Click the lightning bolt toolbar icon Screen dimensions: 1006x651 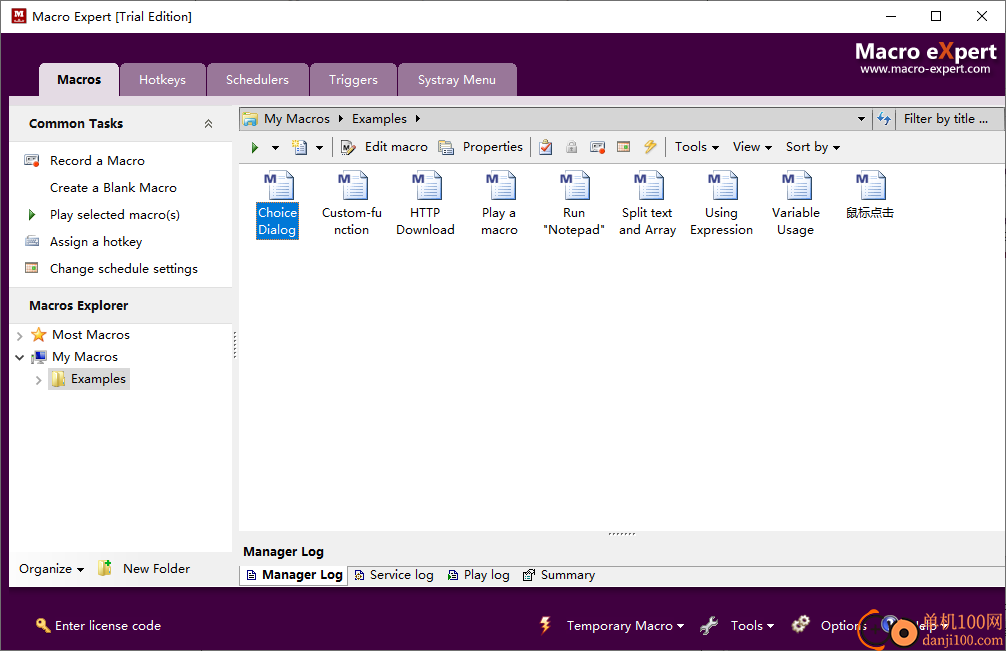coord(650,147)
